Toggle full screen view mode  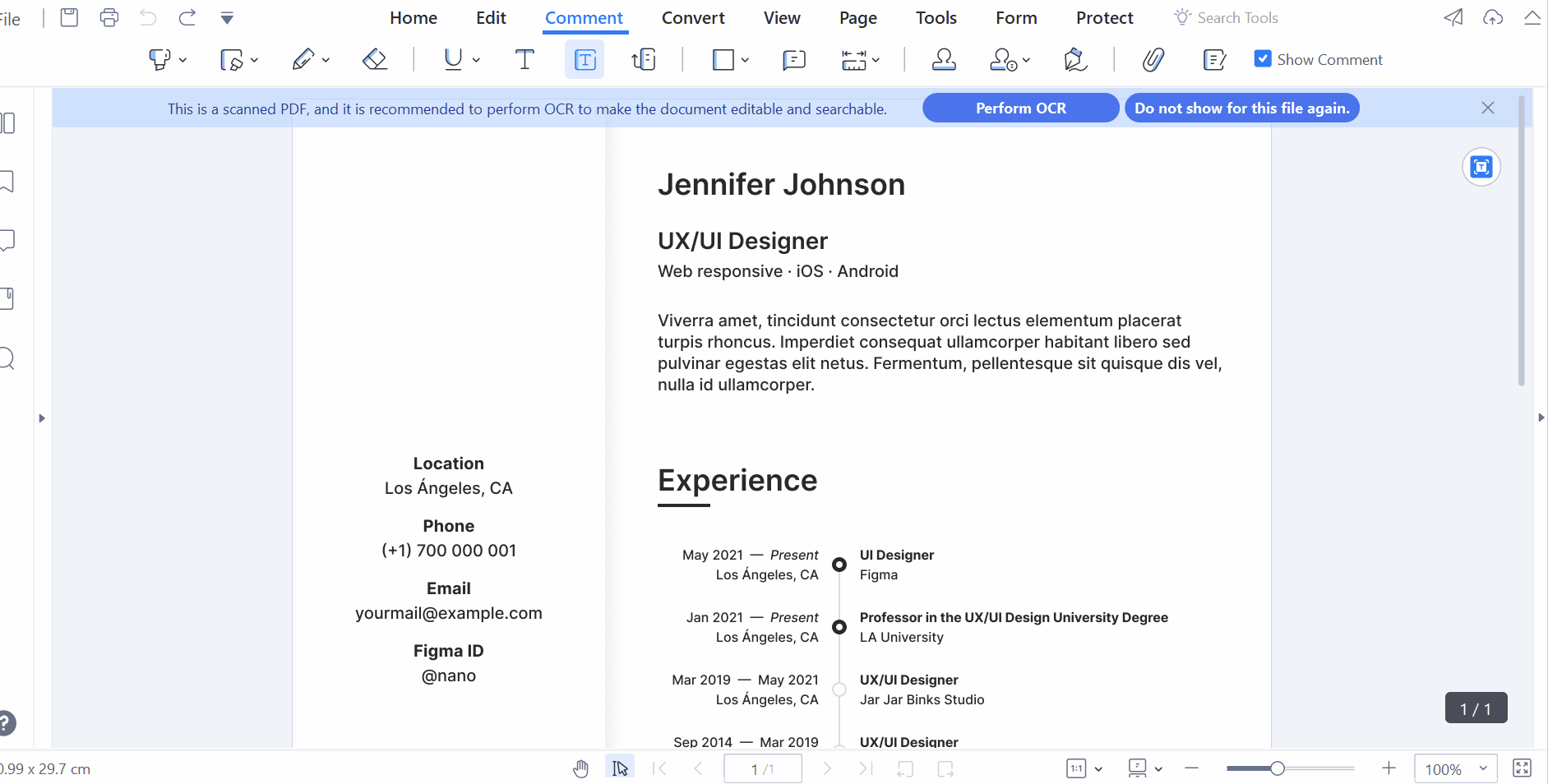(1522, 768)
